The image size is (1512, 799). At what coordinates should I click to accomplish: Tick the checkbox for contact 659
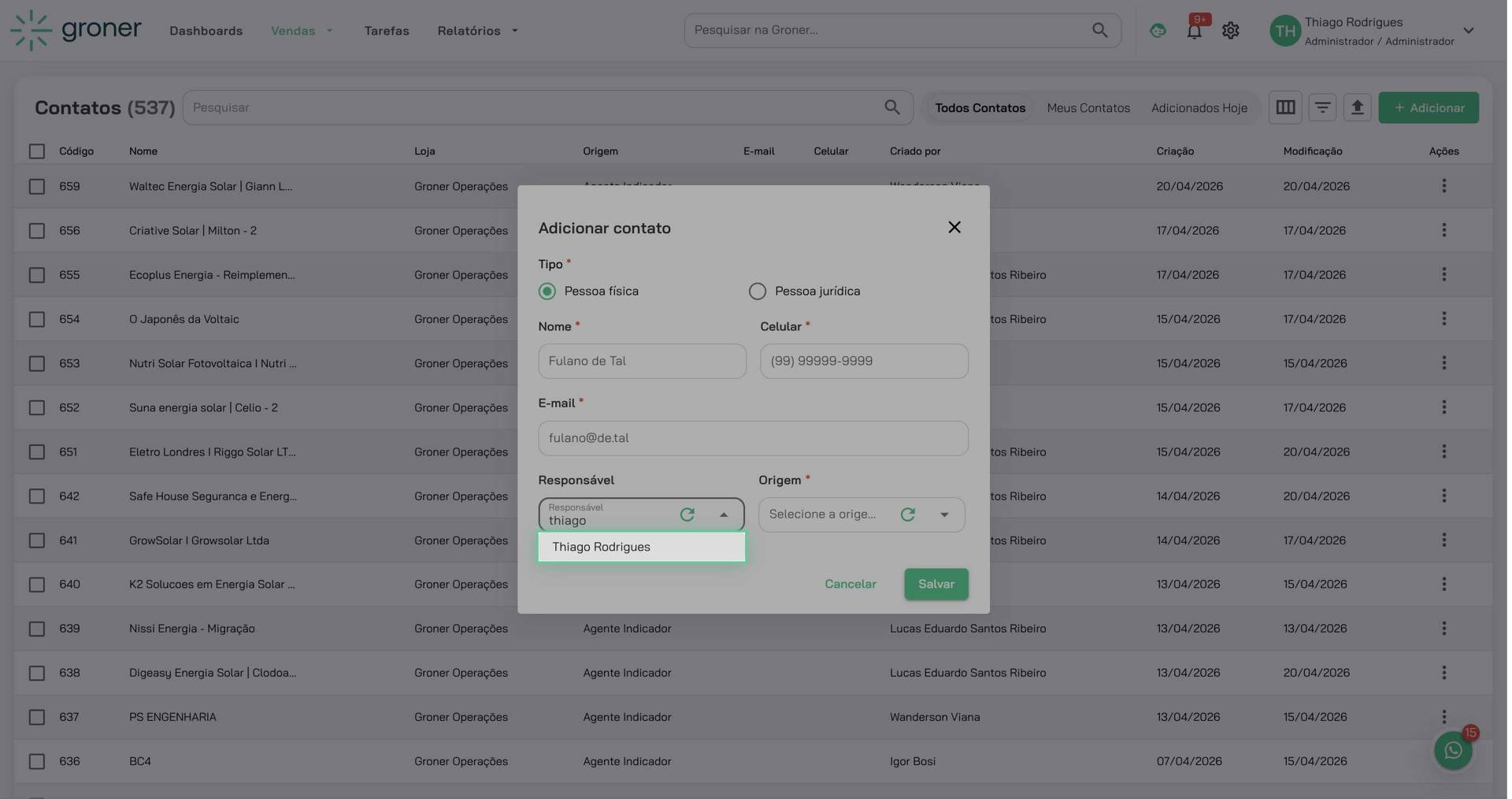[x=37, y=187]
